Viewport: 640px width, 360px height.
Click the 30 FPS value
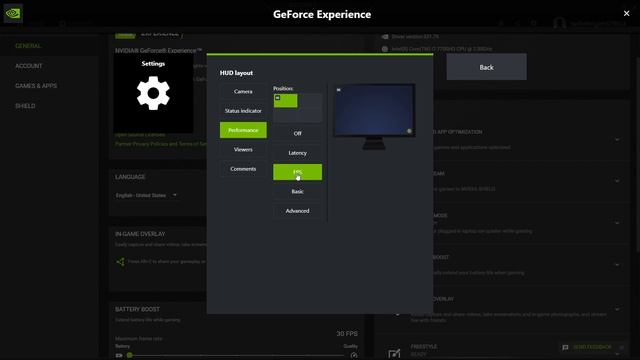pyautogui.click(x=347, y=334)
